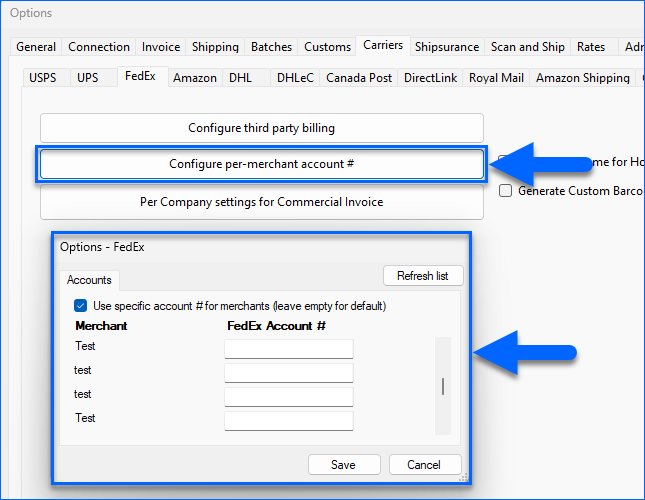
Task: Open the Canada Post tab
Action: [x=359, y=78]
